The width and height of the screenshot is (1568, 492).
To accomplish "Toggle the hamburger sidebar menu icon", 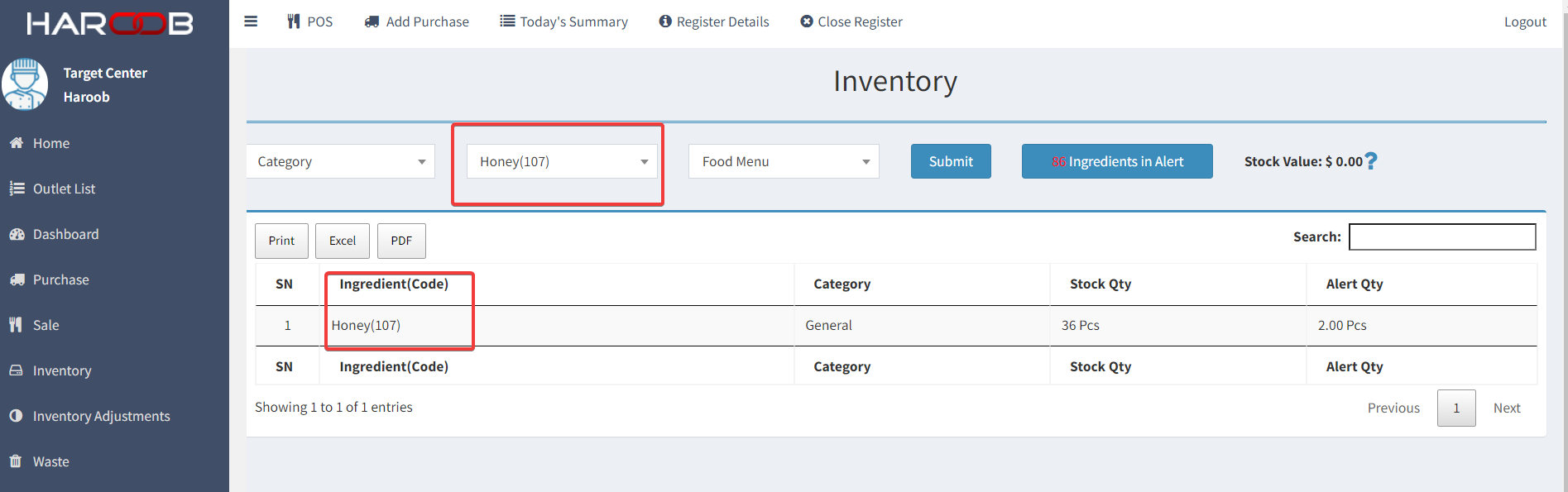I will tap(251, 21).
